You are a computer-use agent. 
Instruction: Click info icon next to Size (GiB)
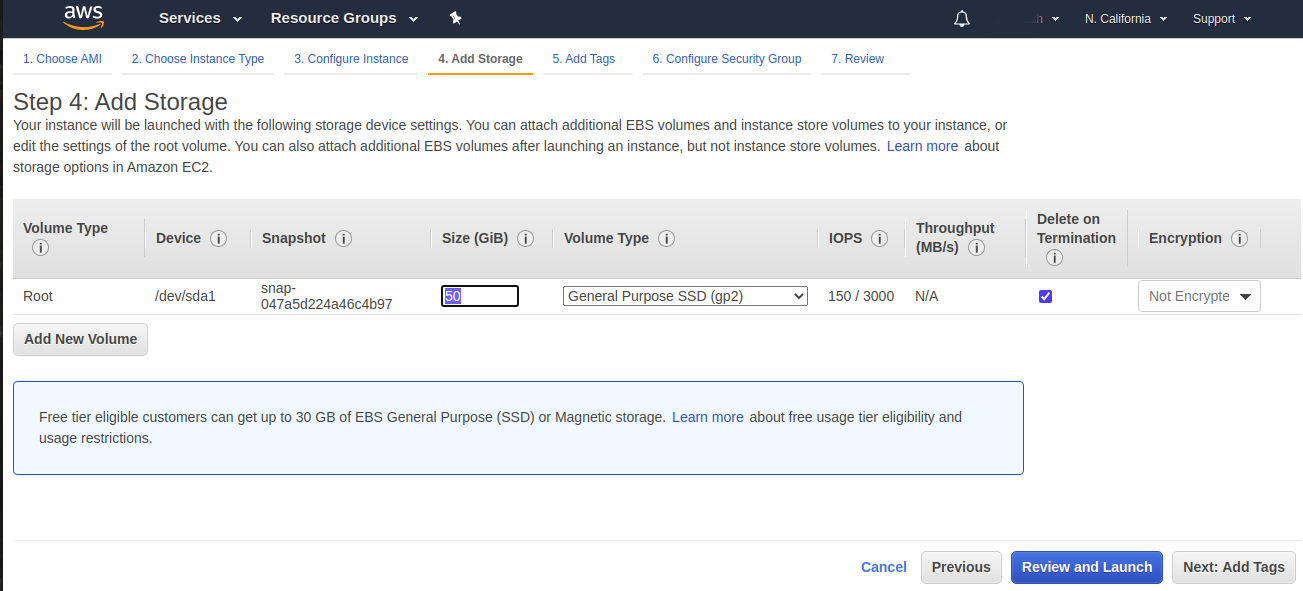[x=525, y=238]
